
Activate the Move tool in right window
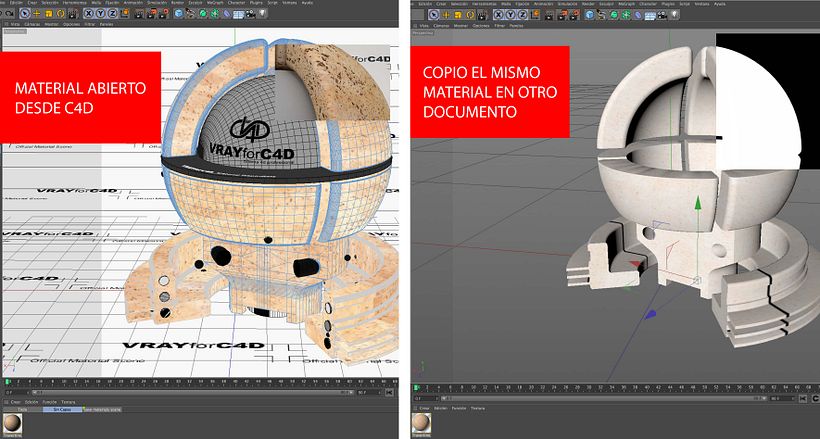[446, 15]
